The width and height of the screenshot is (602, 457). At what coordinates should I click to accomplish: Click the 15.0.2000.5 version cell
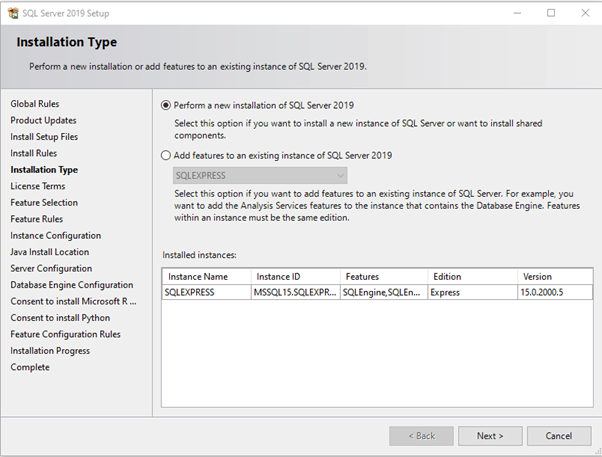pyautogui.click(x=555, y=292)
